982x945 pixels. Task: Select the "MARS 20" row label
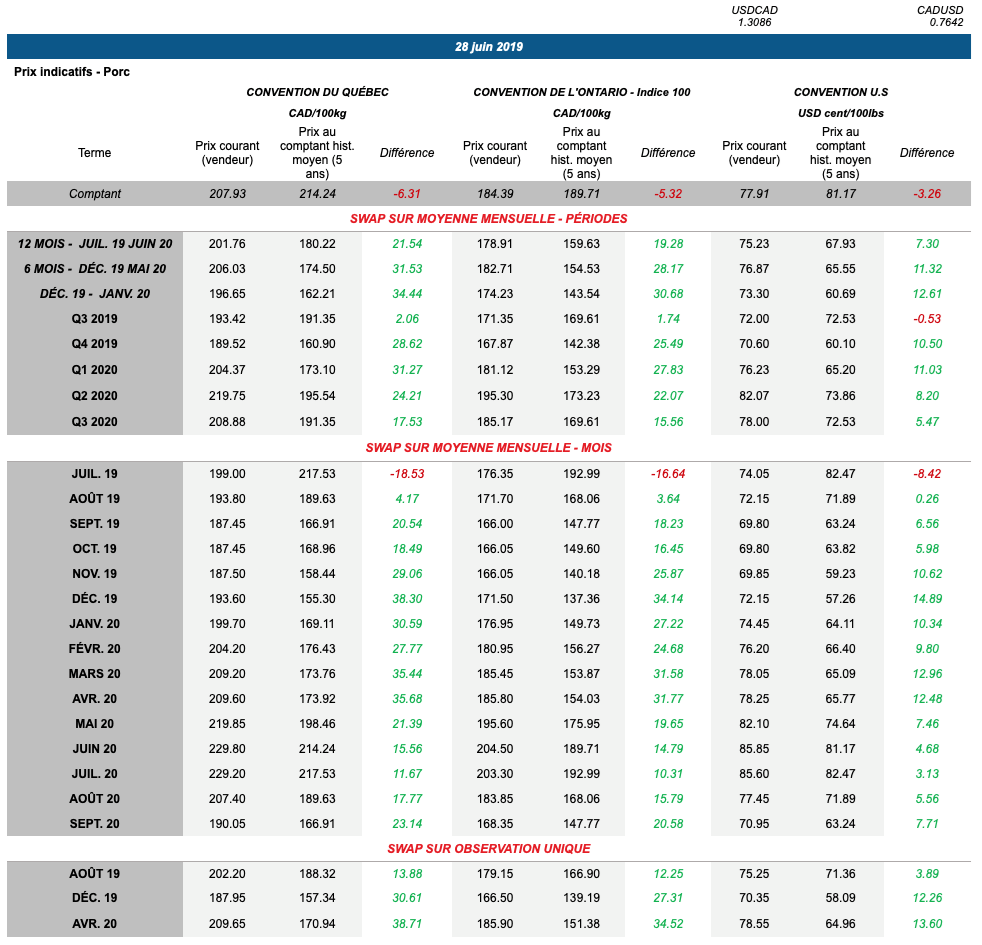coord(95,674)
